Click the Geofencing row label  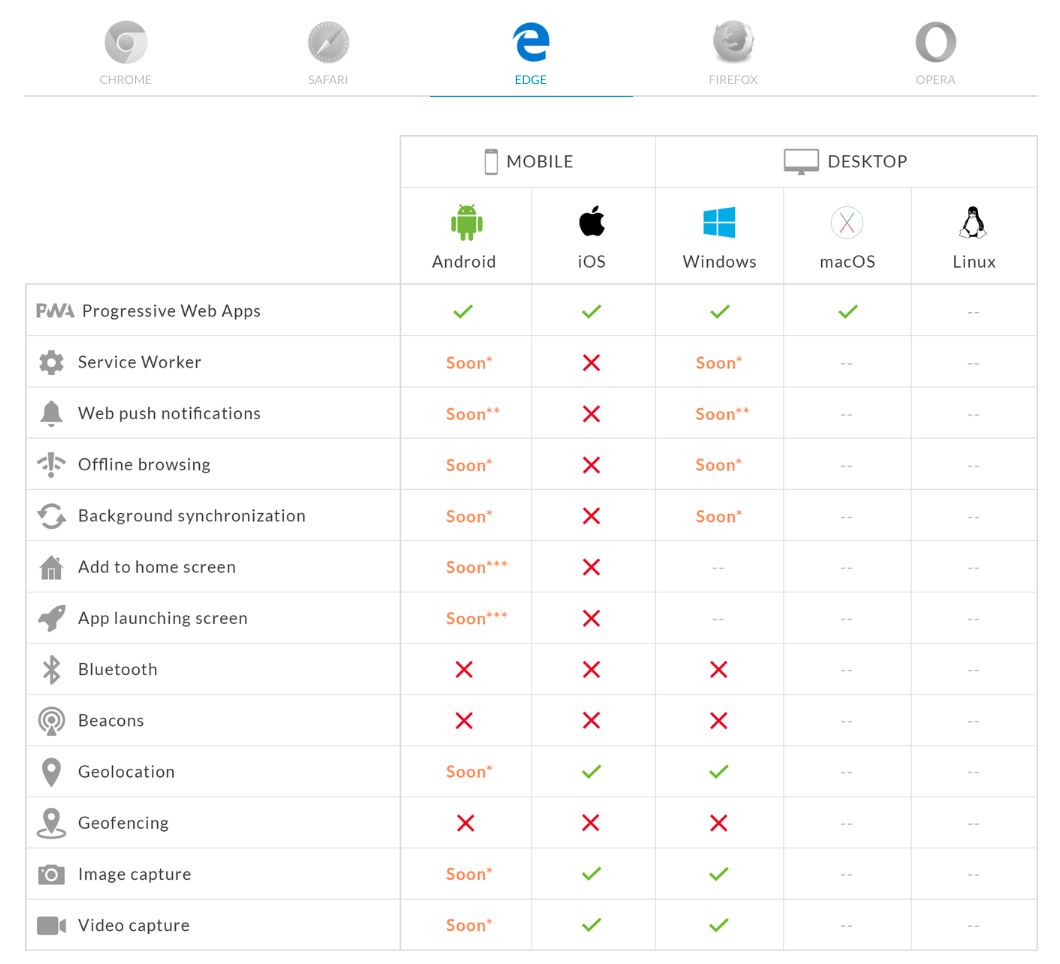[123, 823]
